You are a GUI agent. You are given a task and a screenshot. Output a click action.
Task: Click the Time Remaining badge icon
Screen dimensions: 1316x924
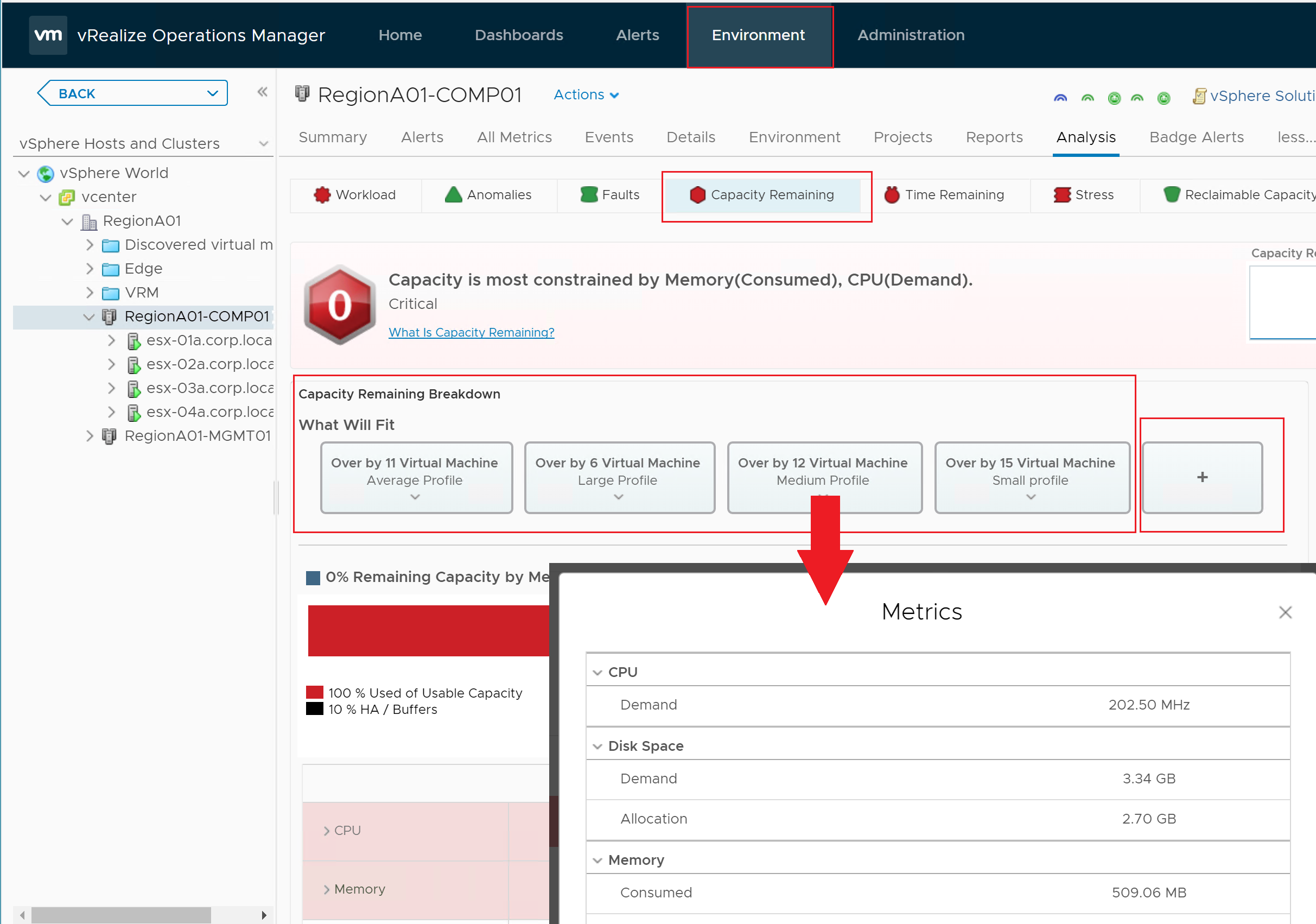tap(892, 195)
